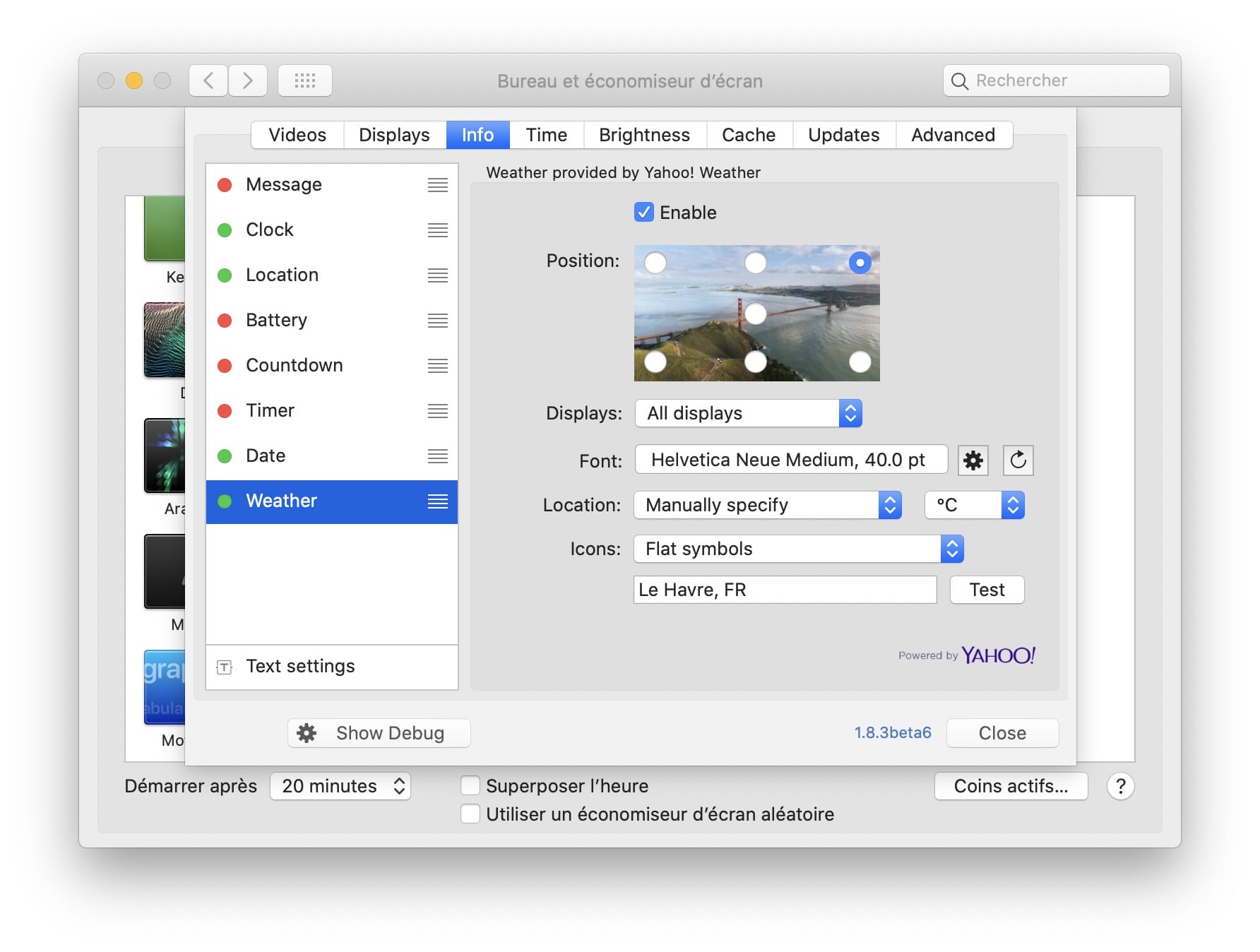The height and width of the screenshot is (952, 1260).
Task: Switch to the Time tab
Action: [547, 135]
